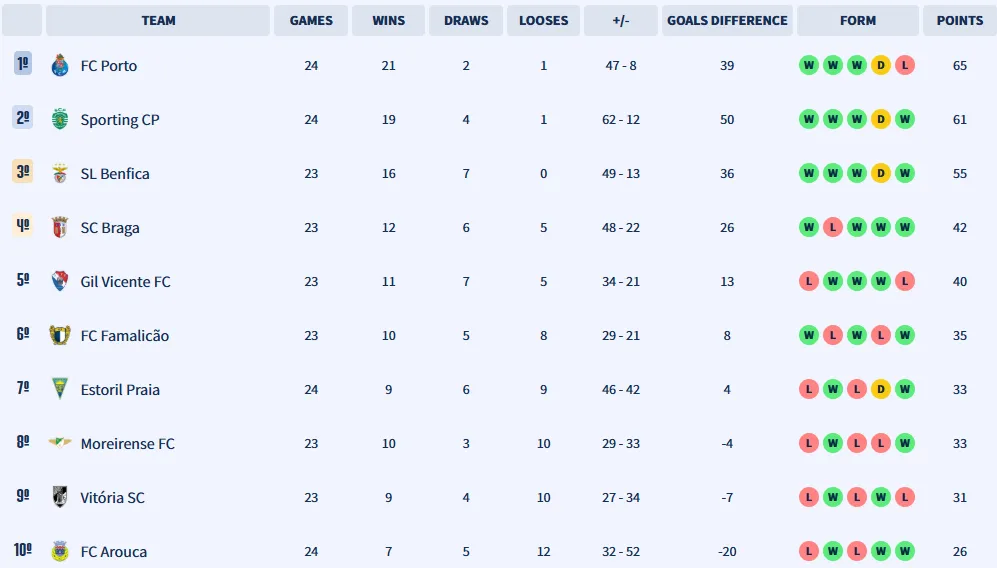
Task: Click the Estoril Praia crest
Action: 59,390
